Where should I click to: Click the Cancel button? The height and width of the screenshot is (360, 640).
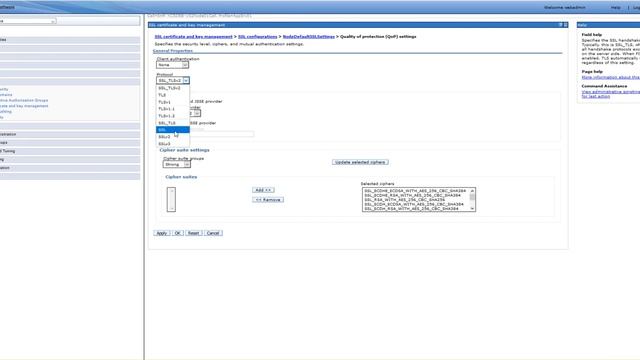(x=213, y=233)
